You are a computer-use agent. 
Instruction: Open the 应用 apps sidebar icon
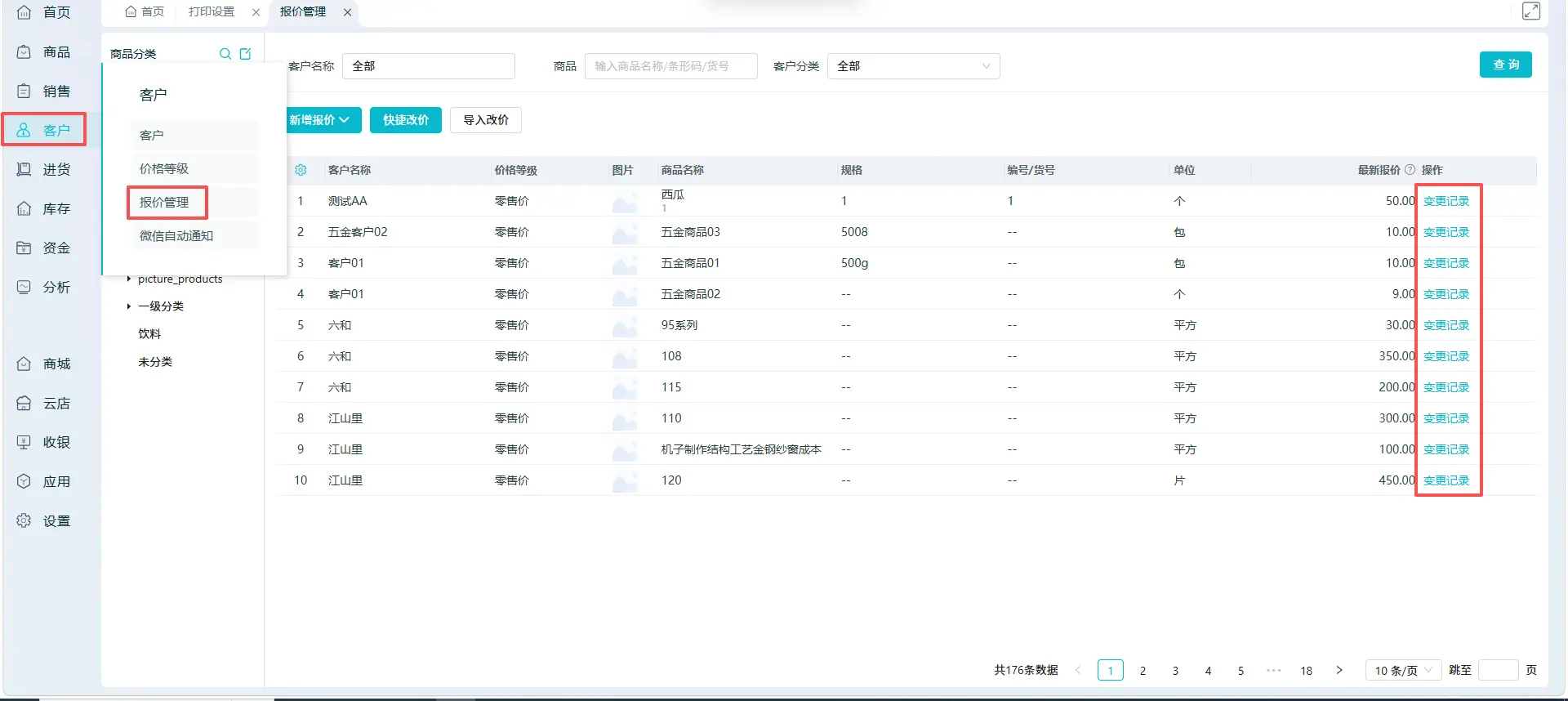pyautogui.click(x=24, y=481)
